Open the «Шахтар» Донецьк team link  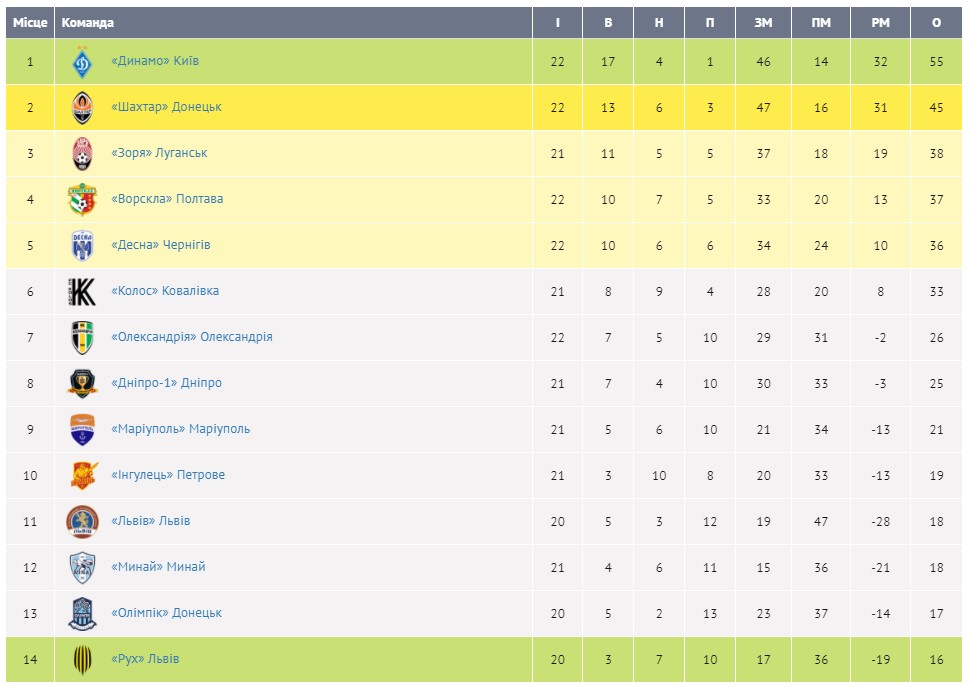click(x=166, y=107)
